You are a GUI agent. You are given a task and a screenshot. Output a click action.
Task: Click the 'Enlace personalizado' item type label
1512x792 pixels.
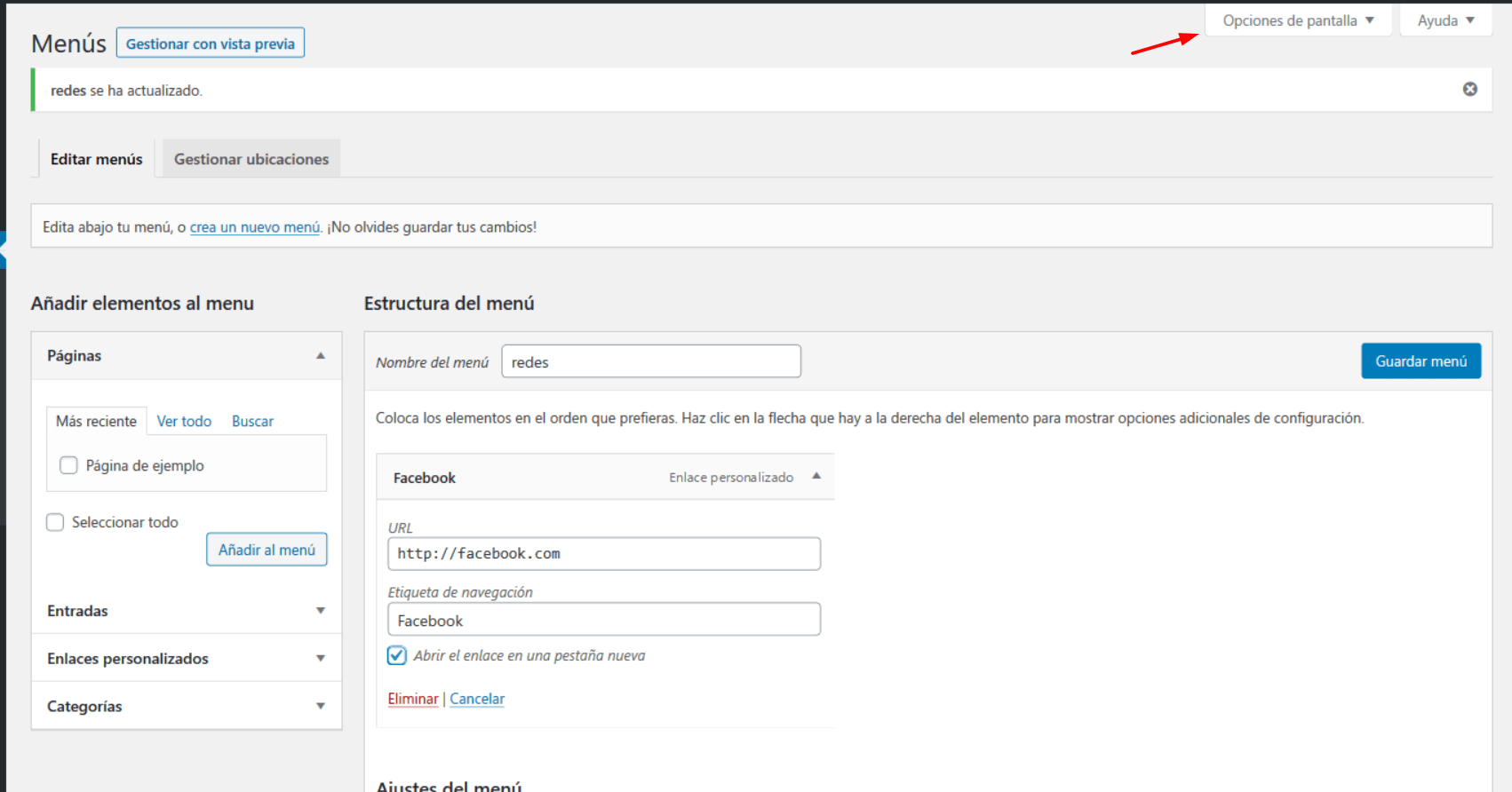click(731, 478)
